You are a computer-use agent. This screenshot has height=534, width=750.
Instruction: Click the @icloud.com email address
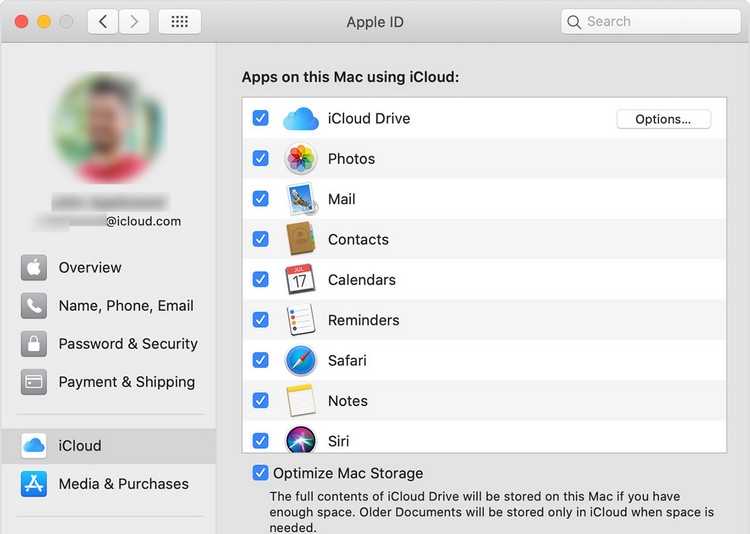[143, 222]
